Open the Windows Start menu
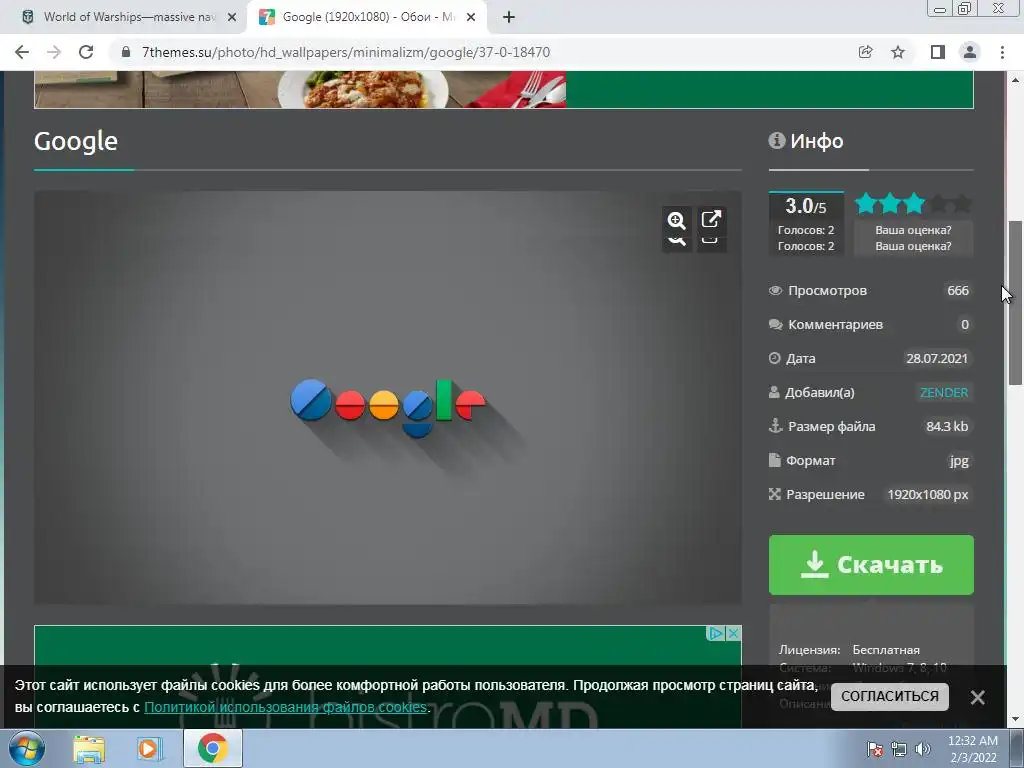The image size is (1024, 768). point(26,748)
